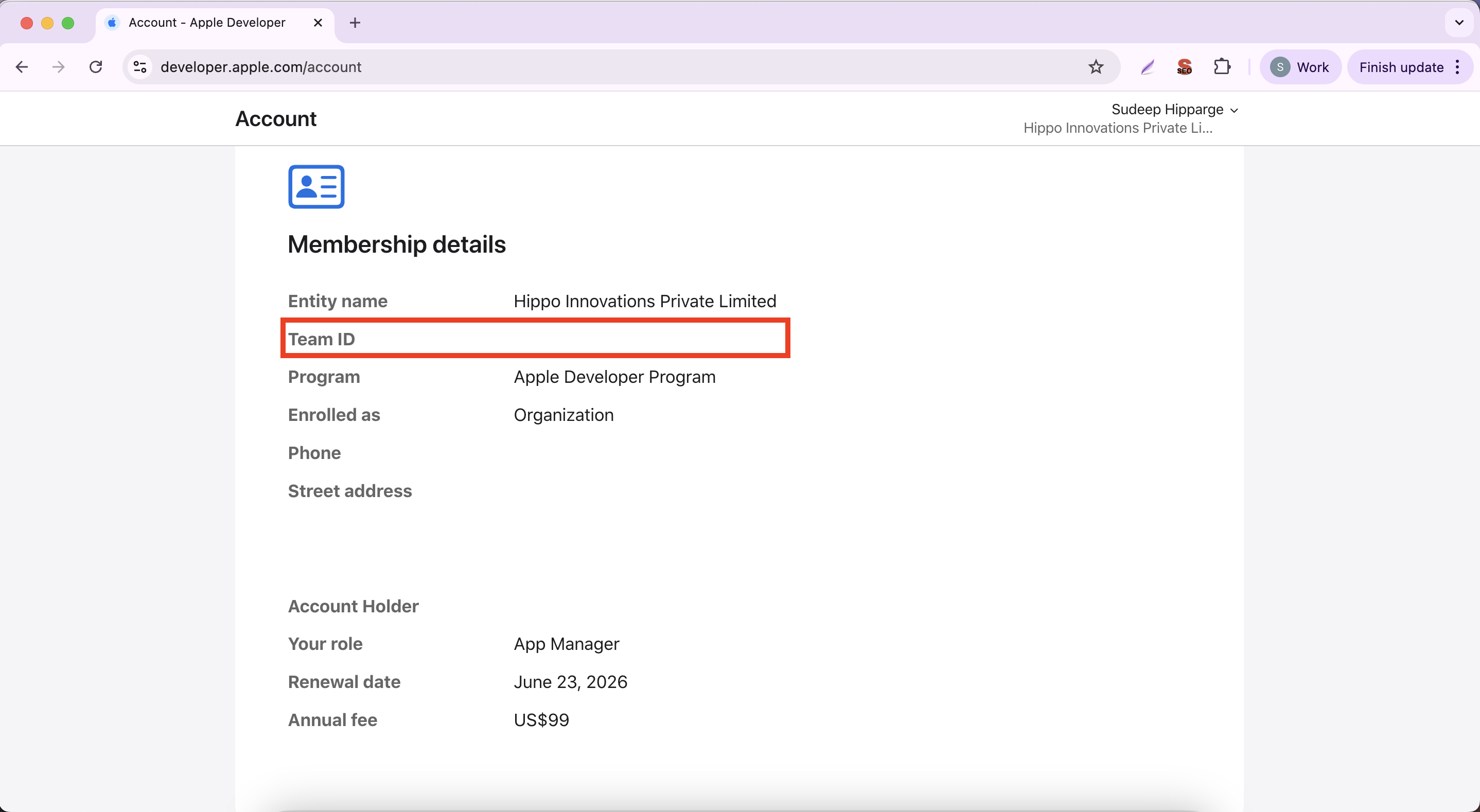Click the highlighted Team ID row

[535, 339]
